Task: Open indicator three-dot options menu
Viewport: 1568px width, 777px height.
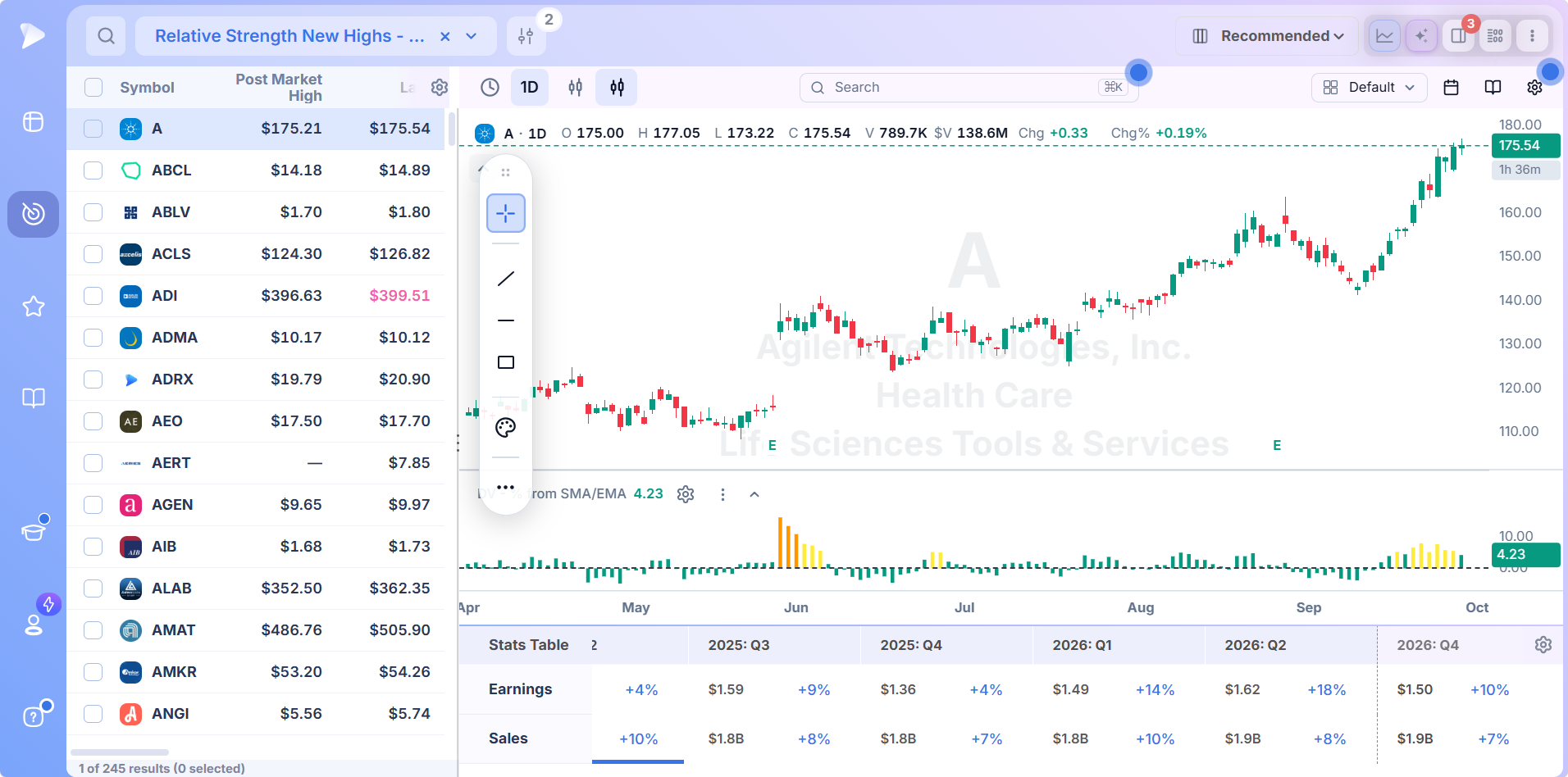Action: point(722,494)
